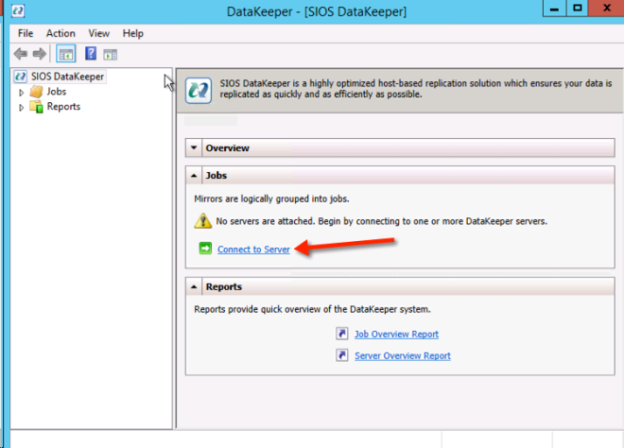Viewport: 624px width, 448px height.
Task: Select the Reports tree item
Action: click(x=63, y=107)
